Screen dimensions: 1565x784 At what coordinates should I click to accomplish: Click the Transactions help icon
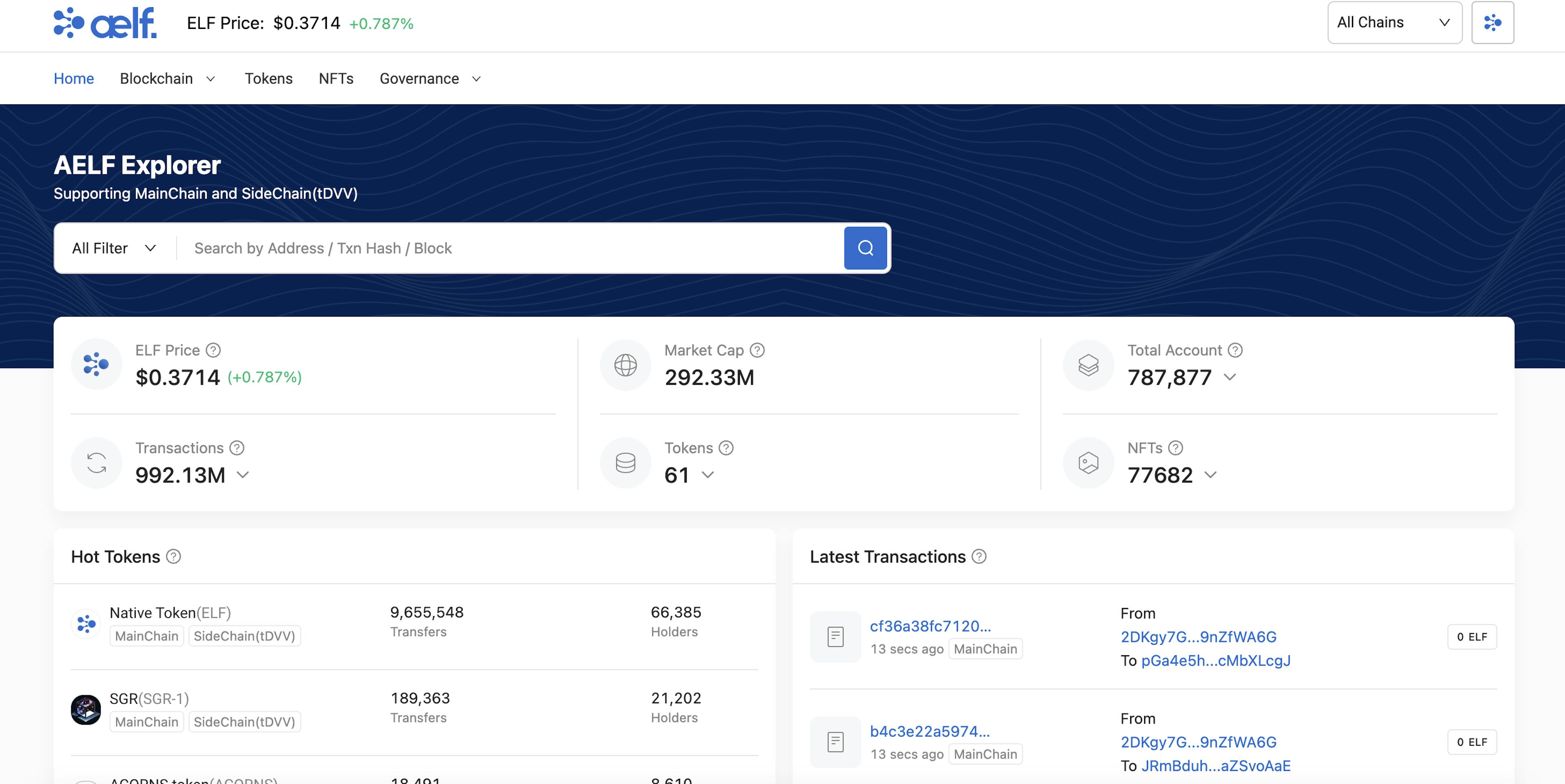pos(237,448)
